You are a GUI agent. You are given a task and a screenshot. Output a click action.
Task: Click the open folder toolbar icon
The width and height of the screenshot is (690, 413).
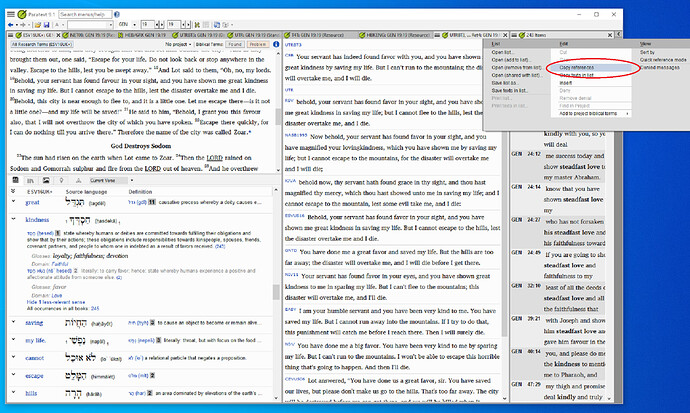point(37,25)
